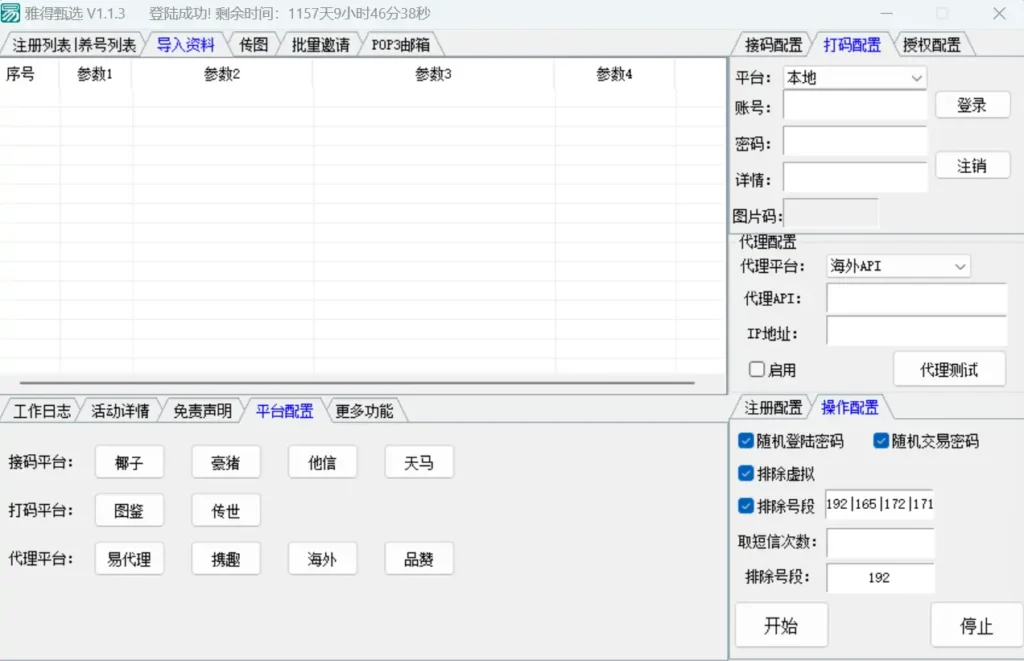The image size is (1024, 661).
Task: Click the 参数3 column header
Action: [x=434, y=74]
